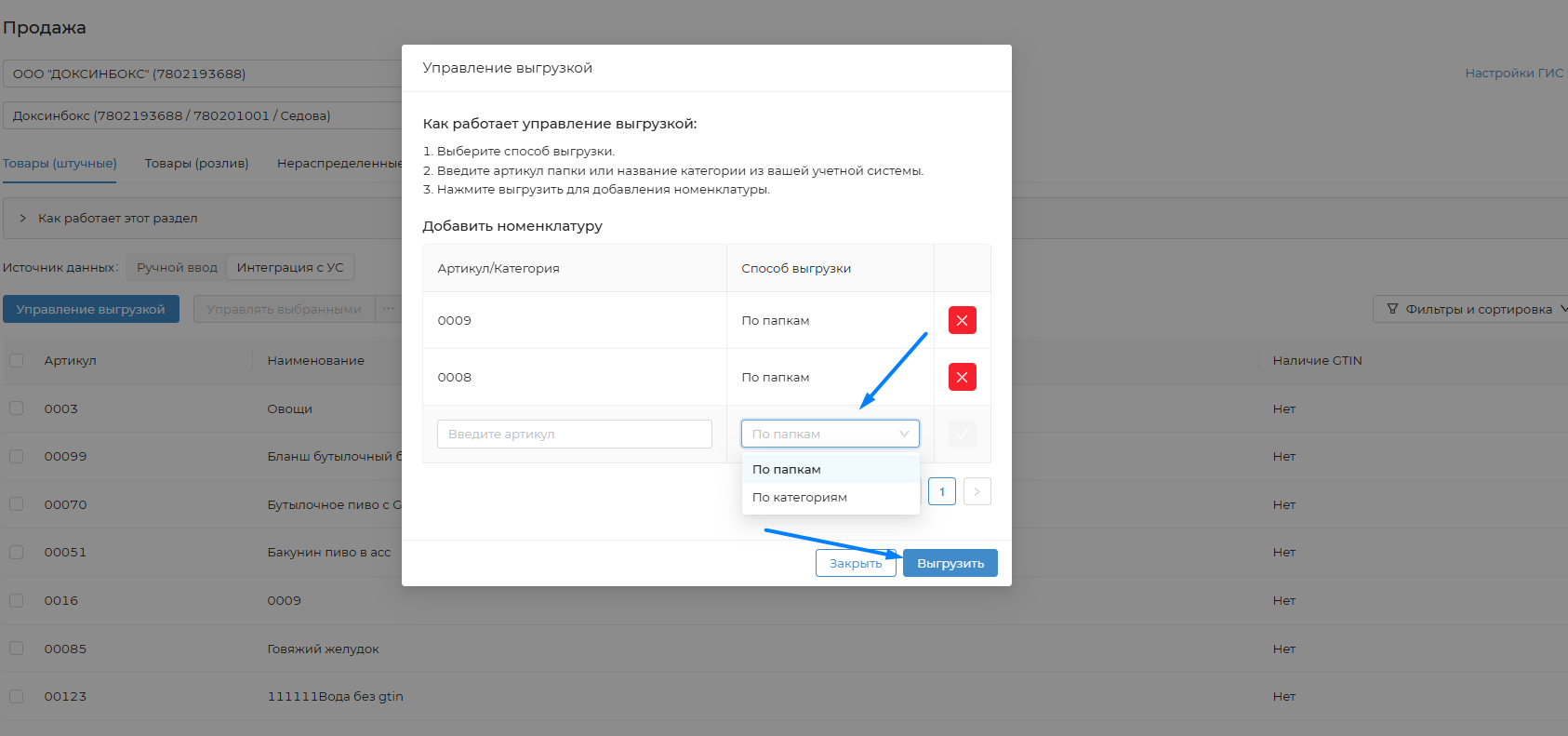Viewport: 1568px width, 736px height.
Task: Click the Введите артикул input field
Action: pyautogui.click(x=574, y=434)
